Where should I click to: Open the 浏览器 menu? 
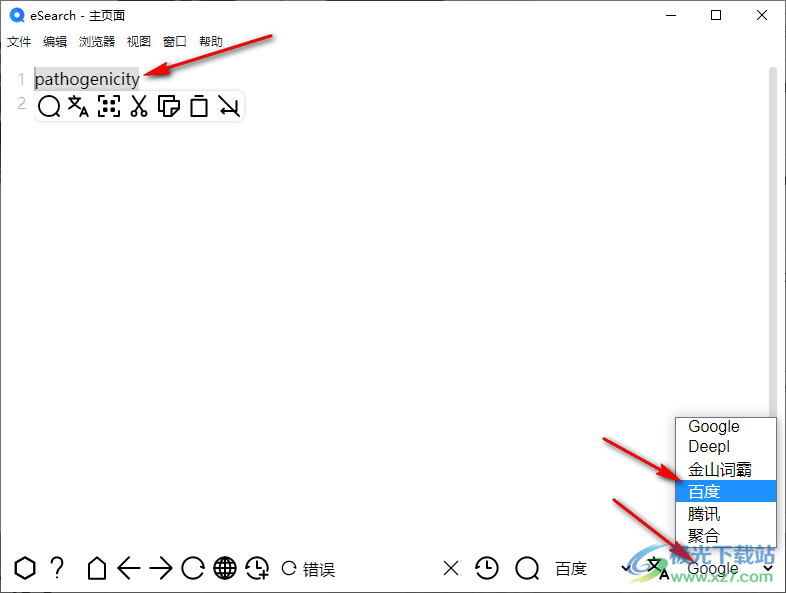pos(97,42)
